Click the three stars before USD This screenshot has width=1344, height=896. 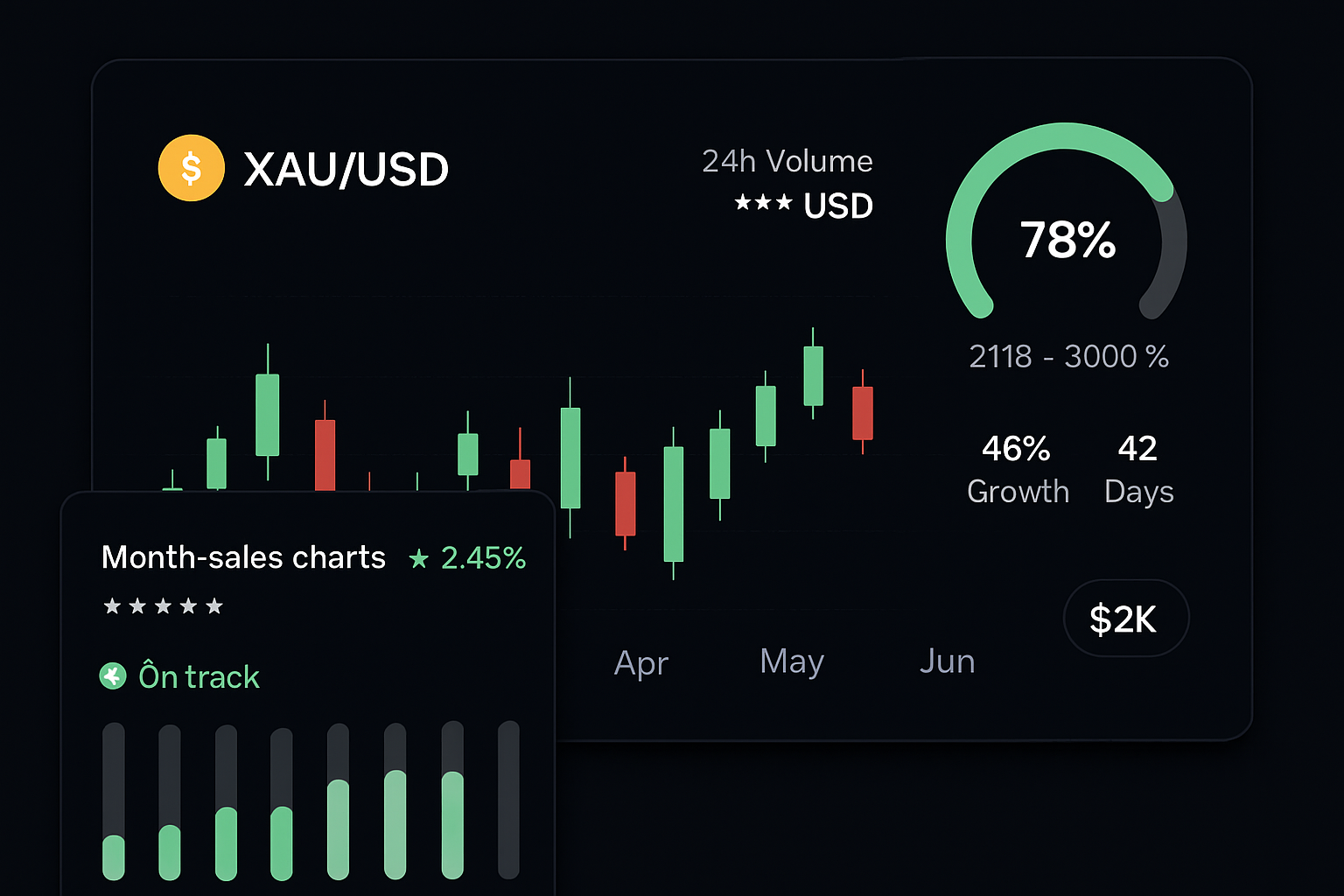click(x=763, y=204)
